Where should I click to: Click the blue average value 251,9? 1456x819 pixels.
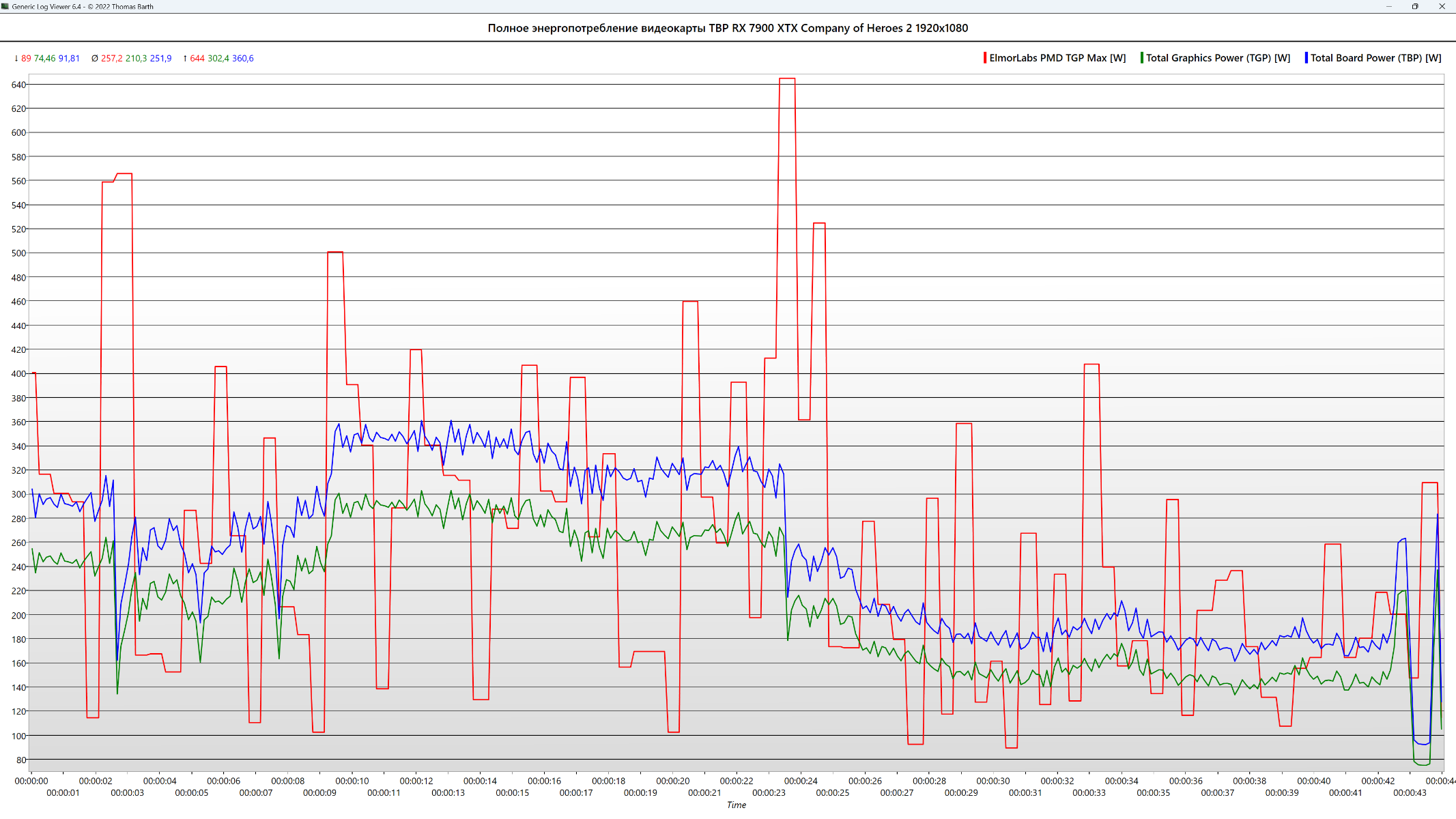(160, 59)
